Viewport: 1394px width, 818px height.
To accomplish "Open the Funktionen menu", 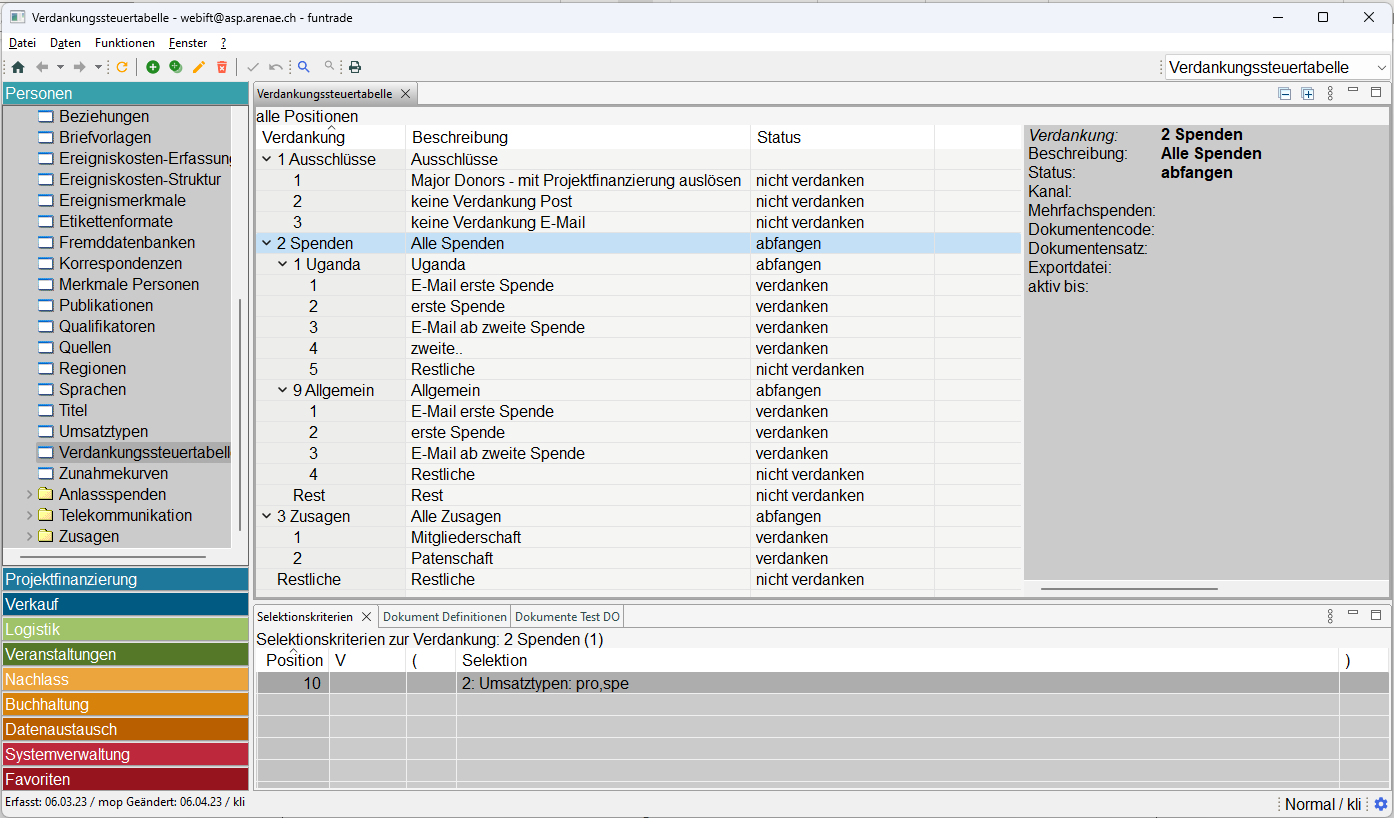I will [x=125, y=43].
